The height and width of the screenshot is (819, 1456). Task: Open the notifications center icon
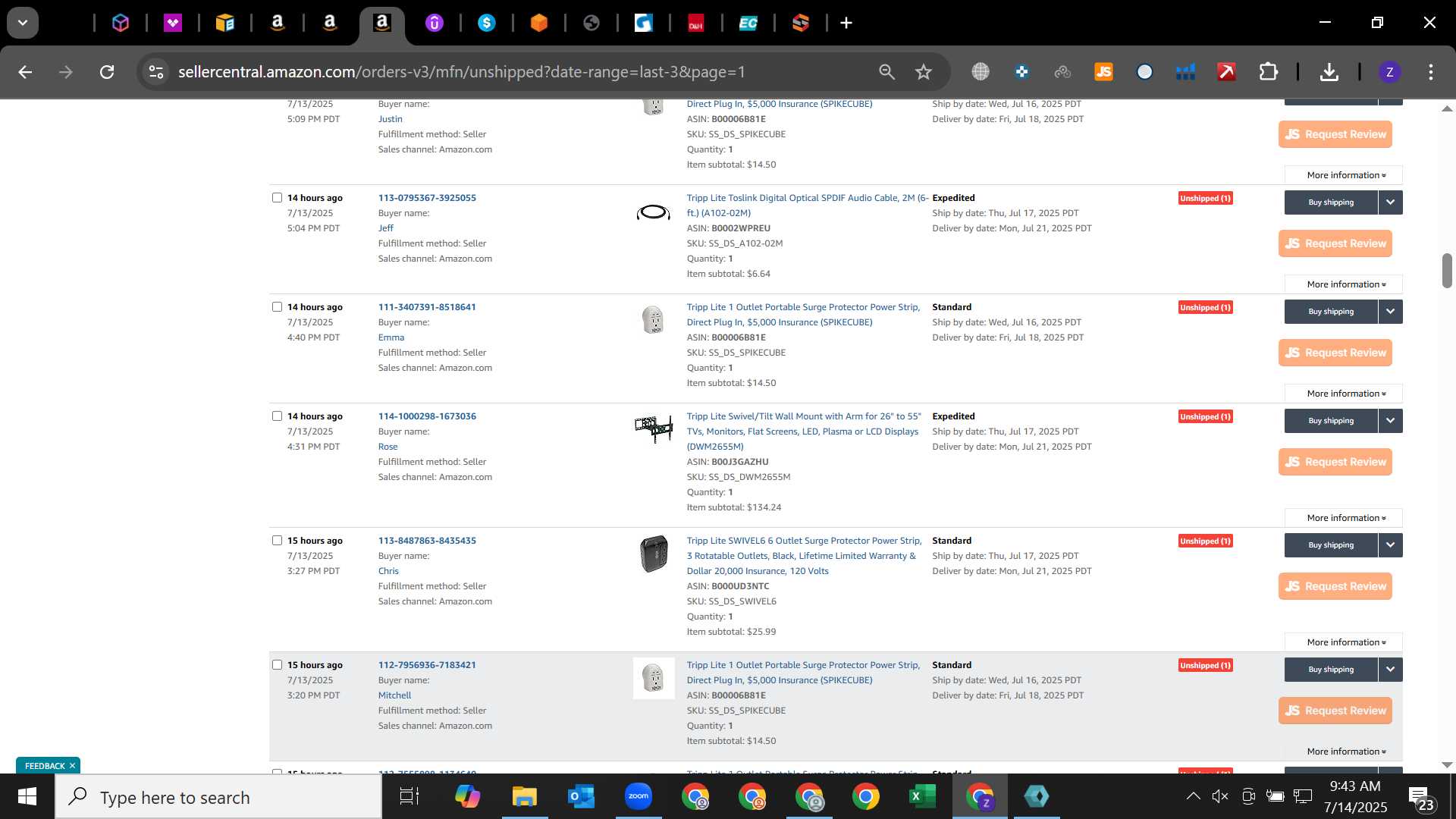click(1420, 797)
